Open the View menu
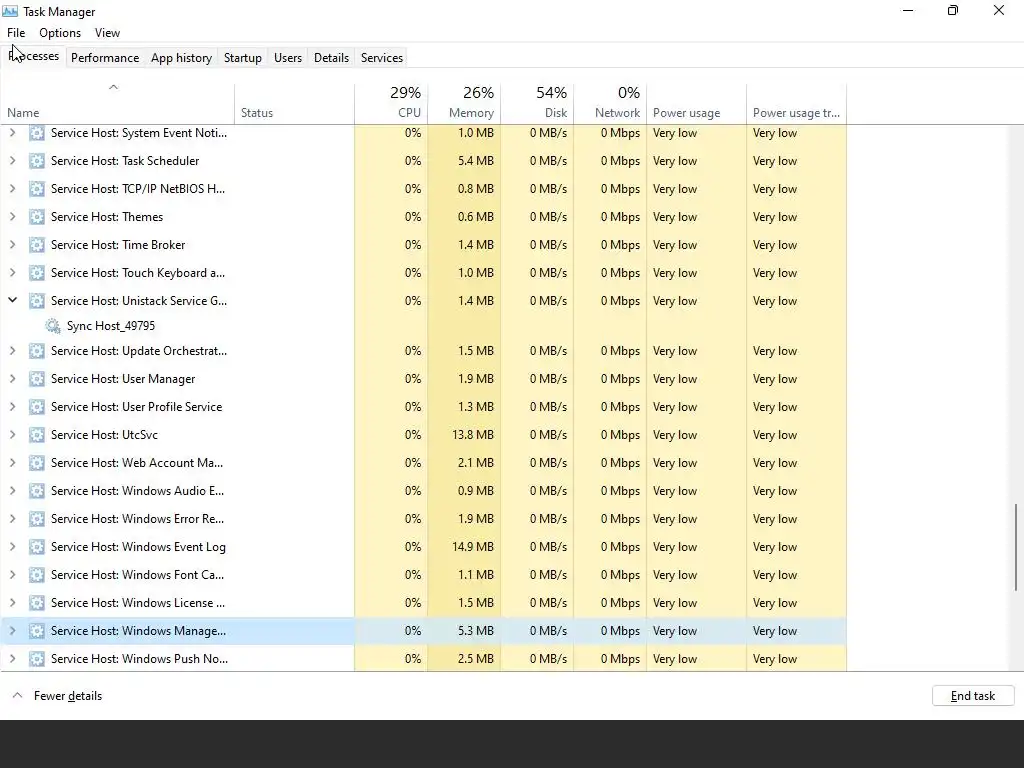 [107, 33]
